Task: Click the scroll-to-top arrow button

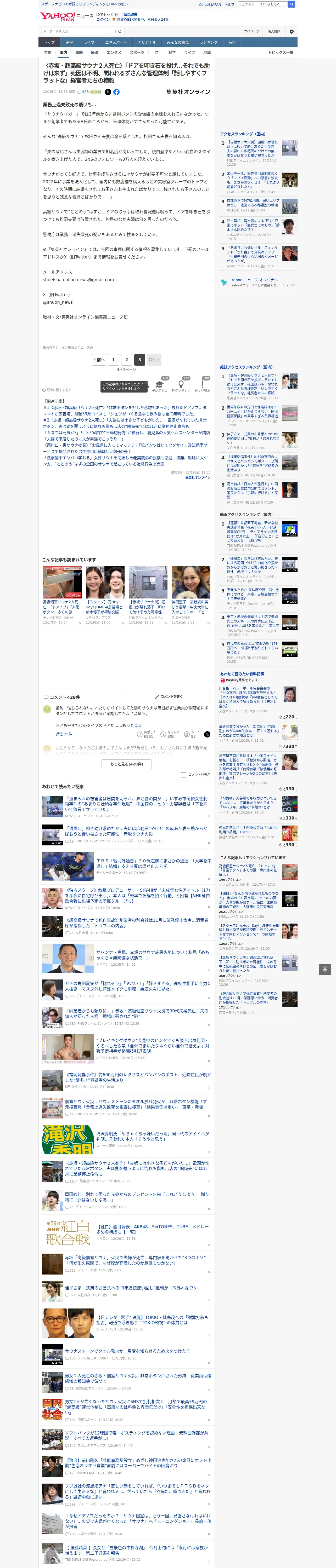Action: 325,969
